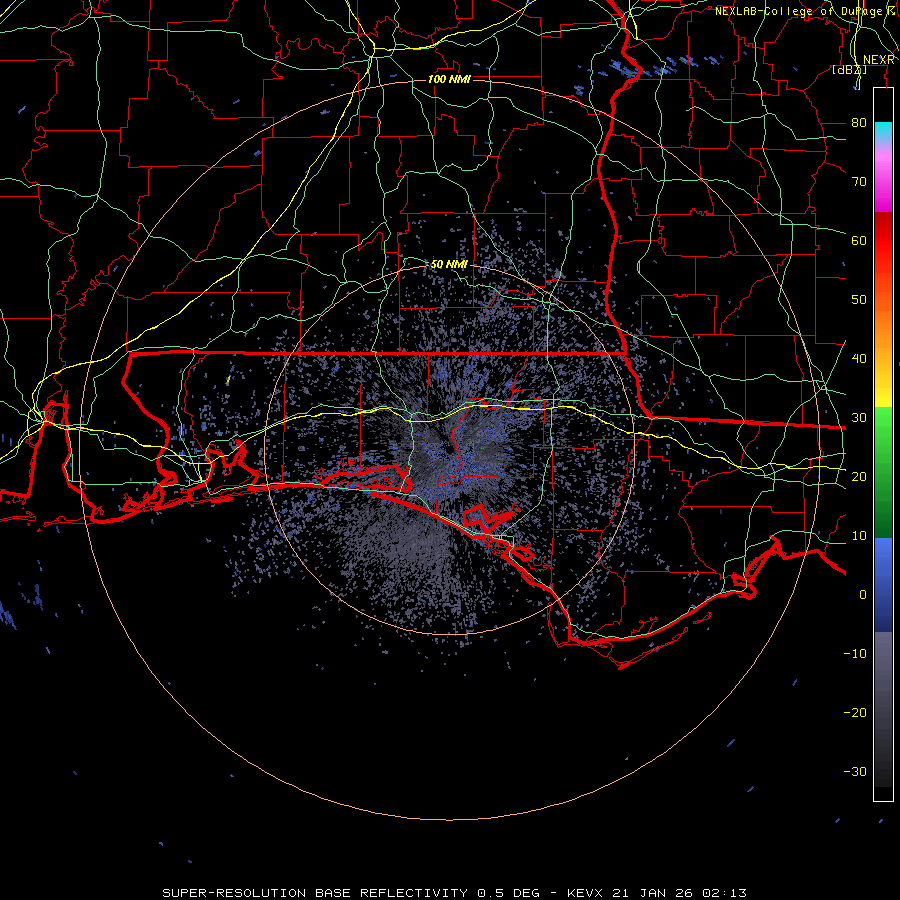The height and width of the screenshot is (900, 900).
Task: Click the -10 value on the dBZ scale
Action: pyautogui.click(x=855, y=653)
